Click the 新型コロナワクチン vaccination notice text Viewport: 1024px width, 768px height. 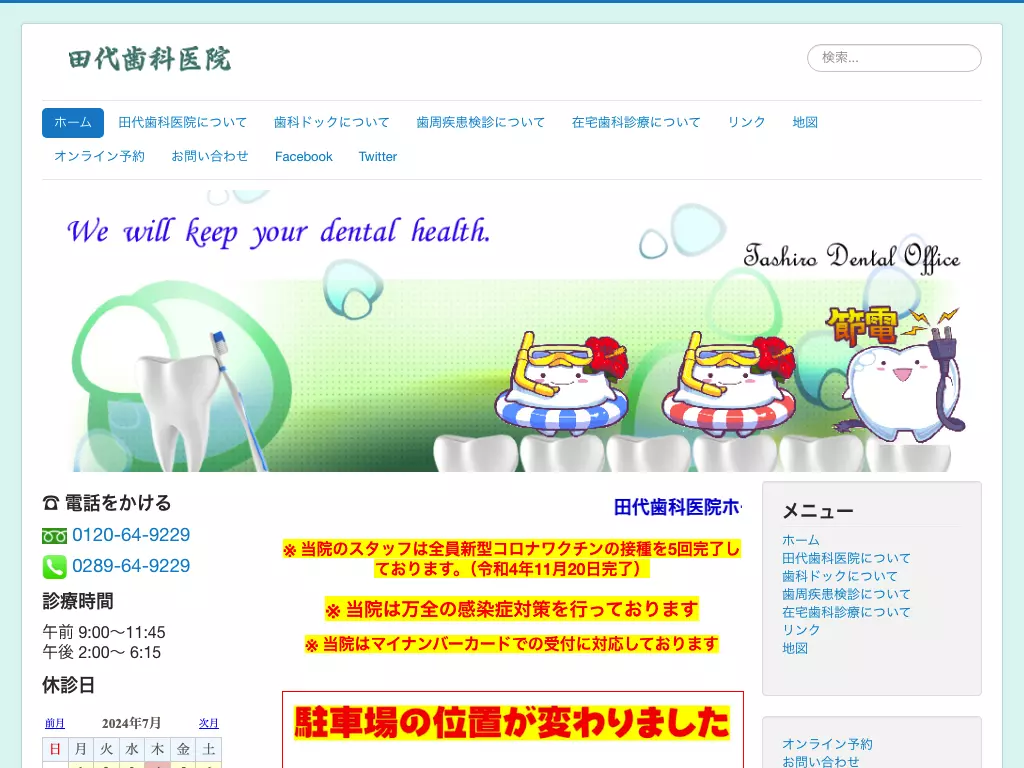(513, 559)
